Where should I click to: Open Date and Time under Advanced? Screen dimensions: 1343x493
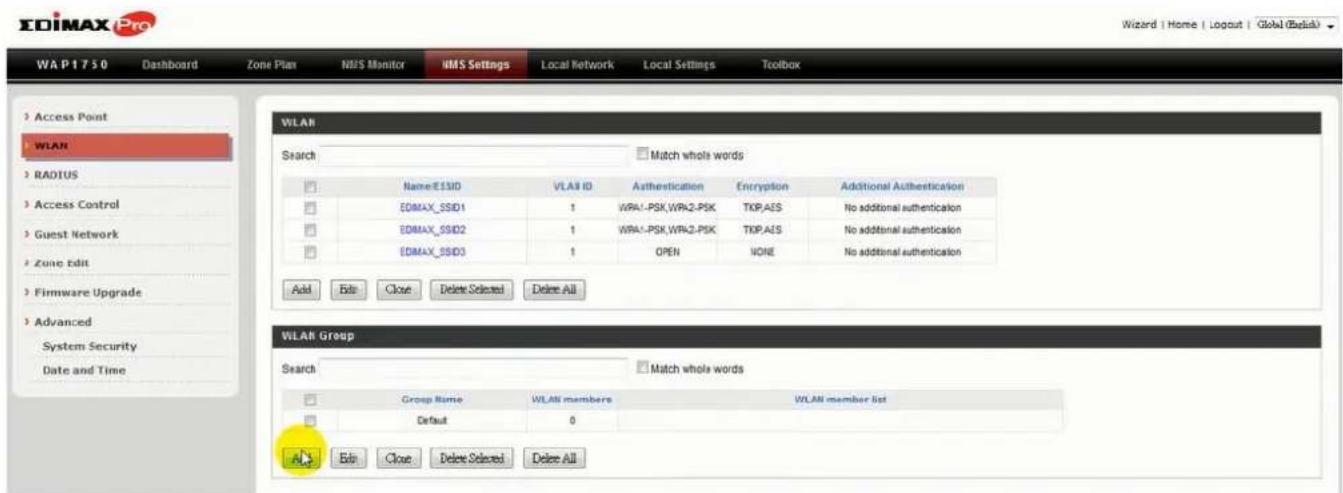(84, 370)
